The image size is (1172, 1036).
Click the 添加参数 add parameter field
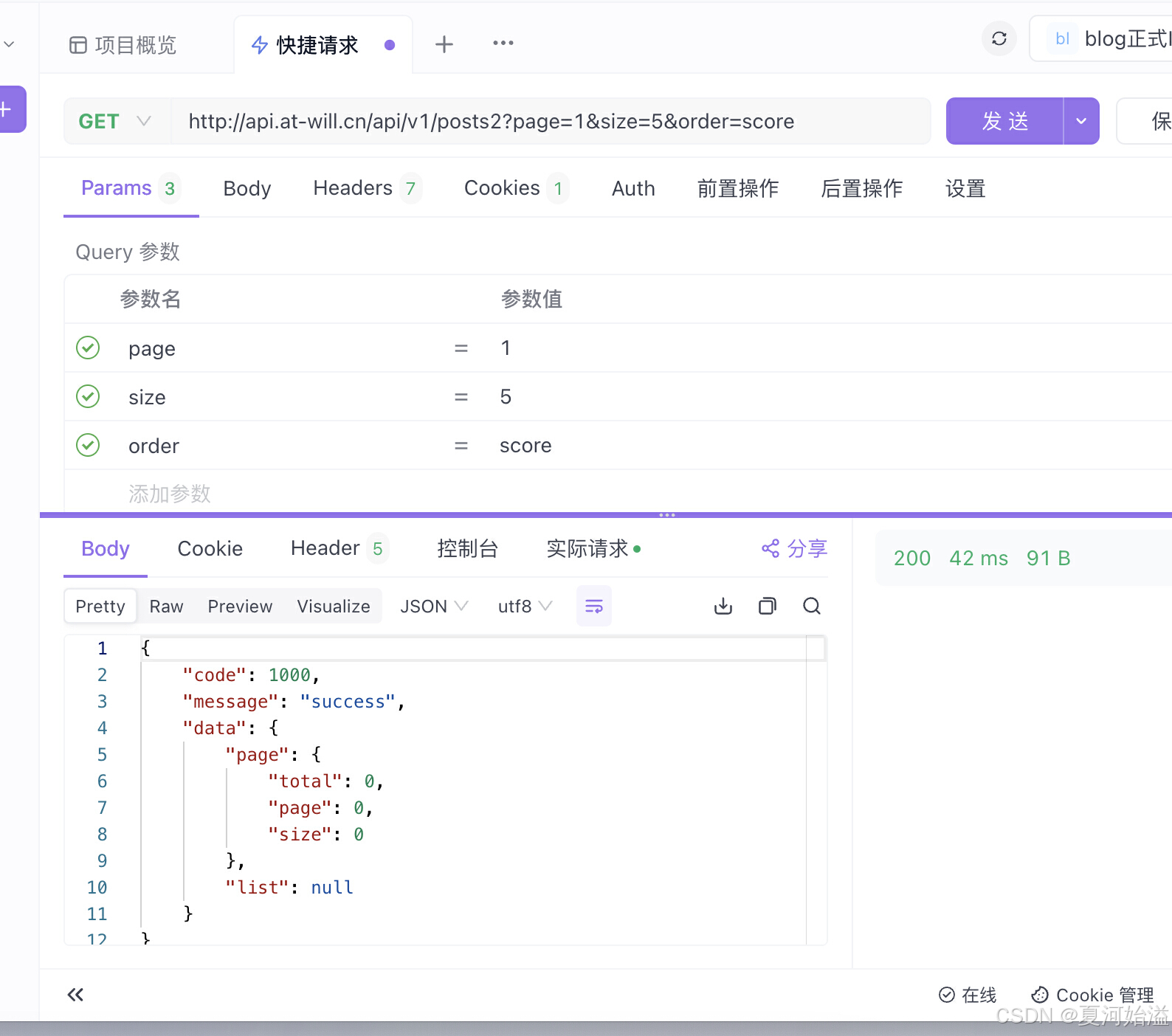(x=170, y=493)
